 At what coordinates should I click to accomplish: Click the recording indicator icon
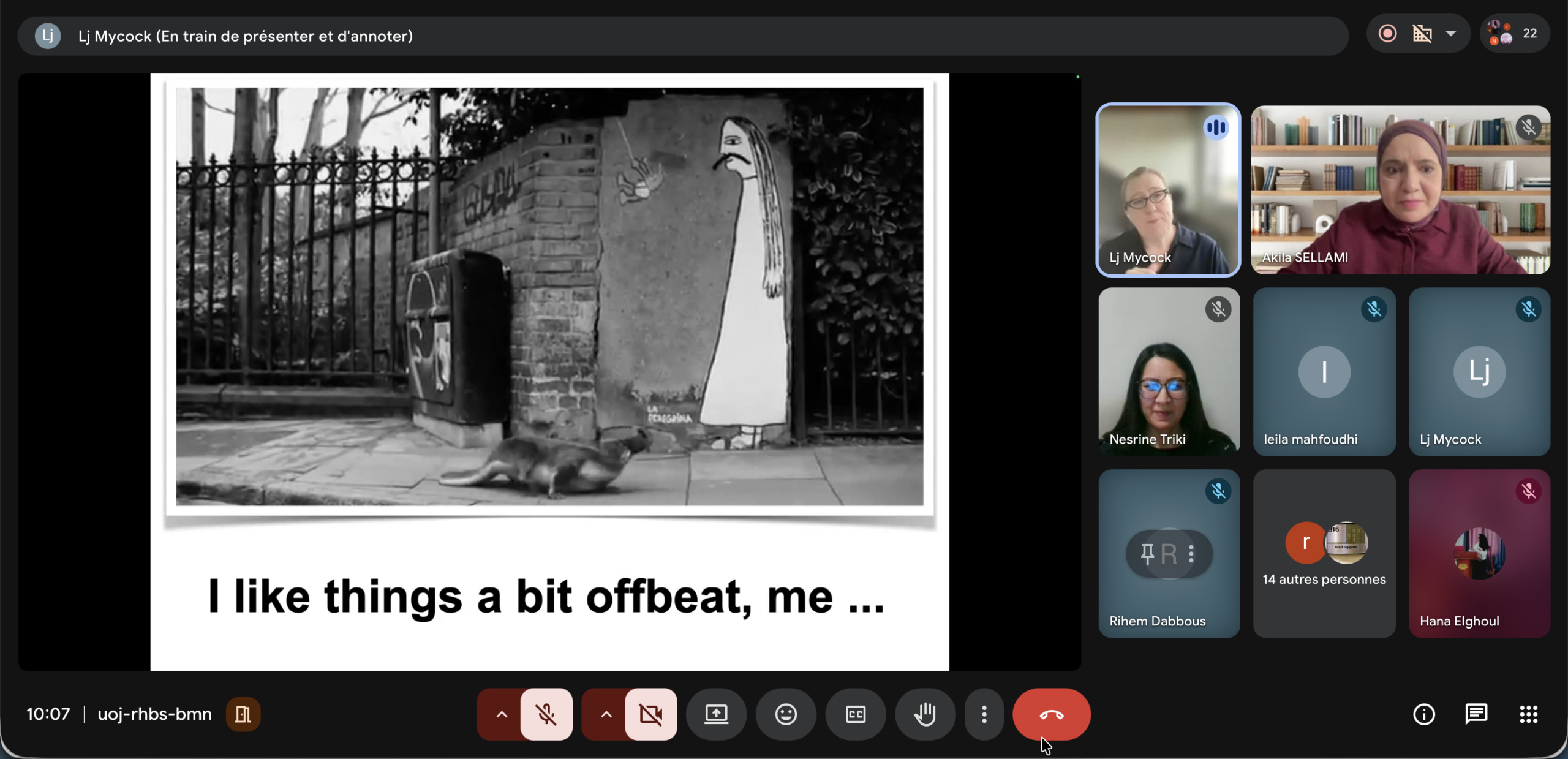pos(1387,34)
